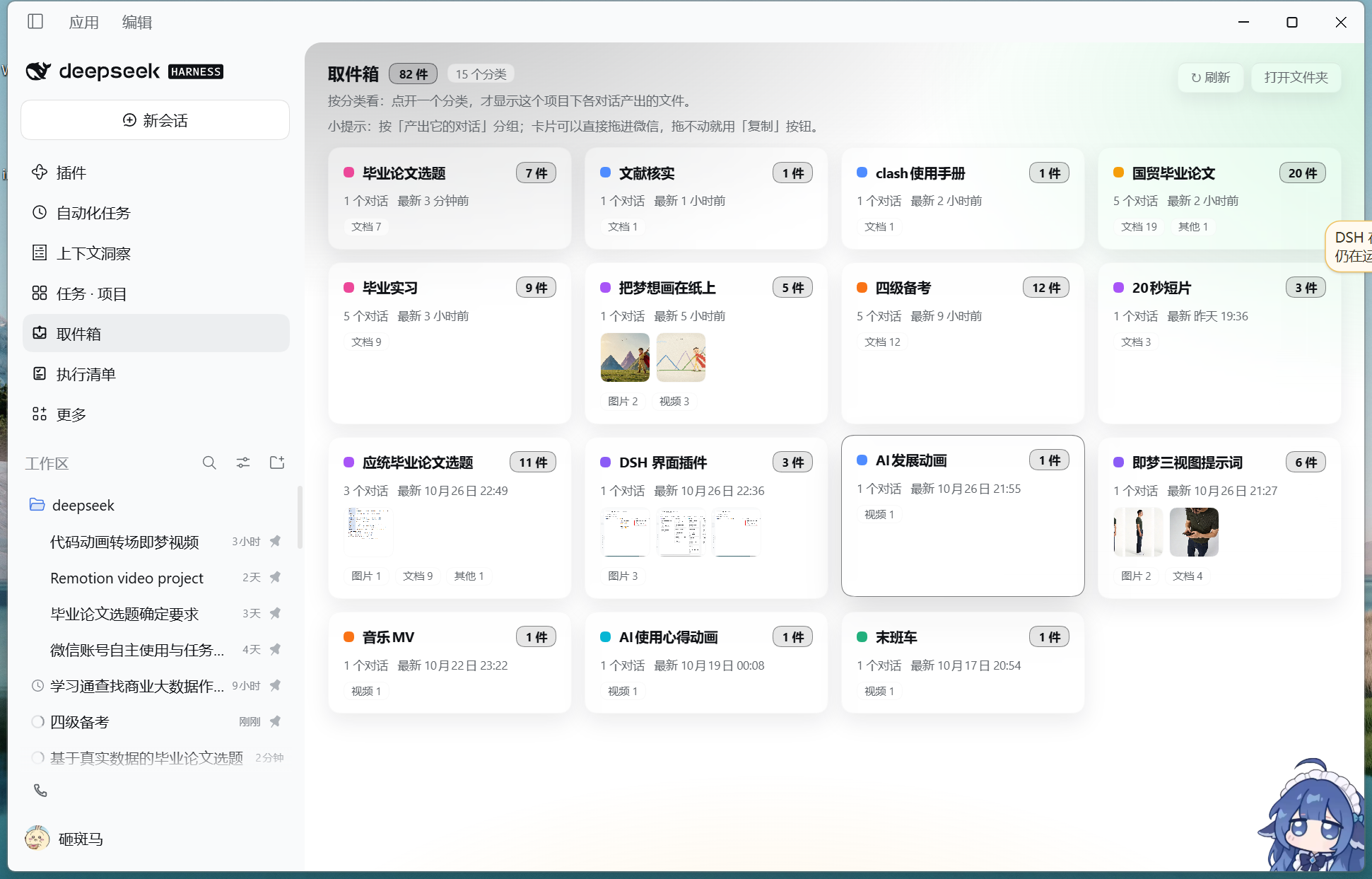The image size is (1372, 879).
Task: Open 学习通查找商业大数据作 conversation
Action: pos(137,686)
